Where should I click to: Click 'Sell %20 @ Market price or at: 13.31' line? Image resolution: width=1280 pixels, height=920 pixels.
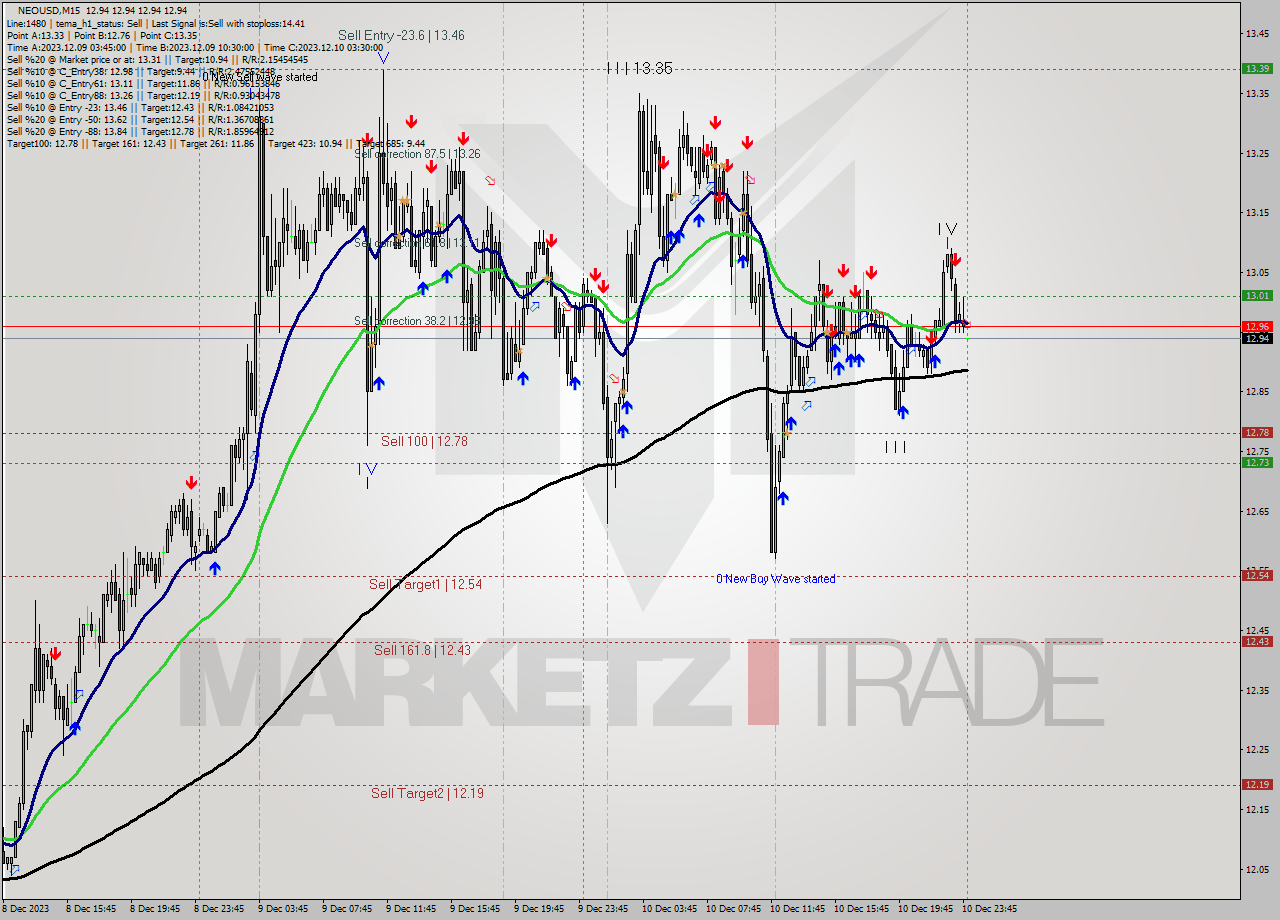(x=157, y=59)
